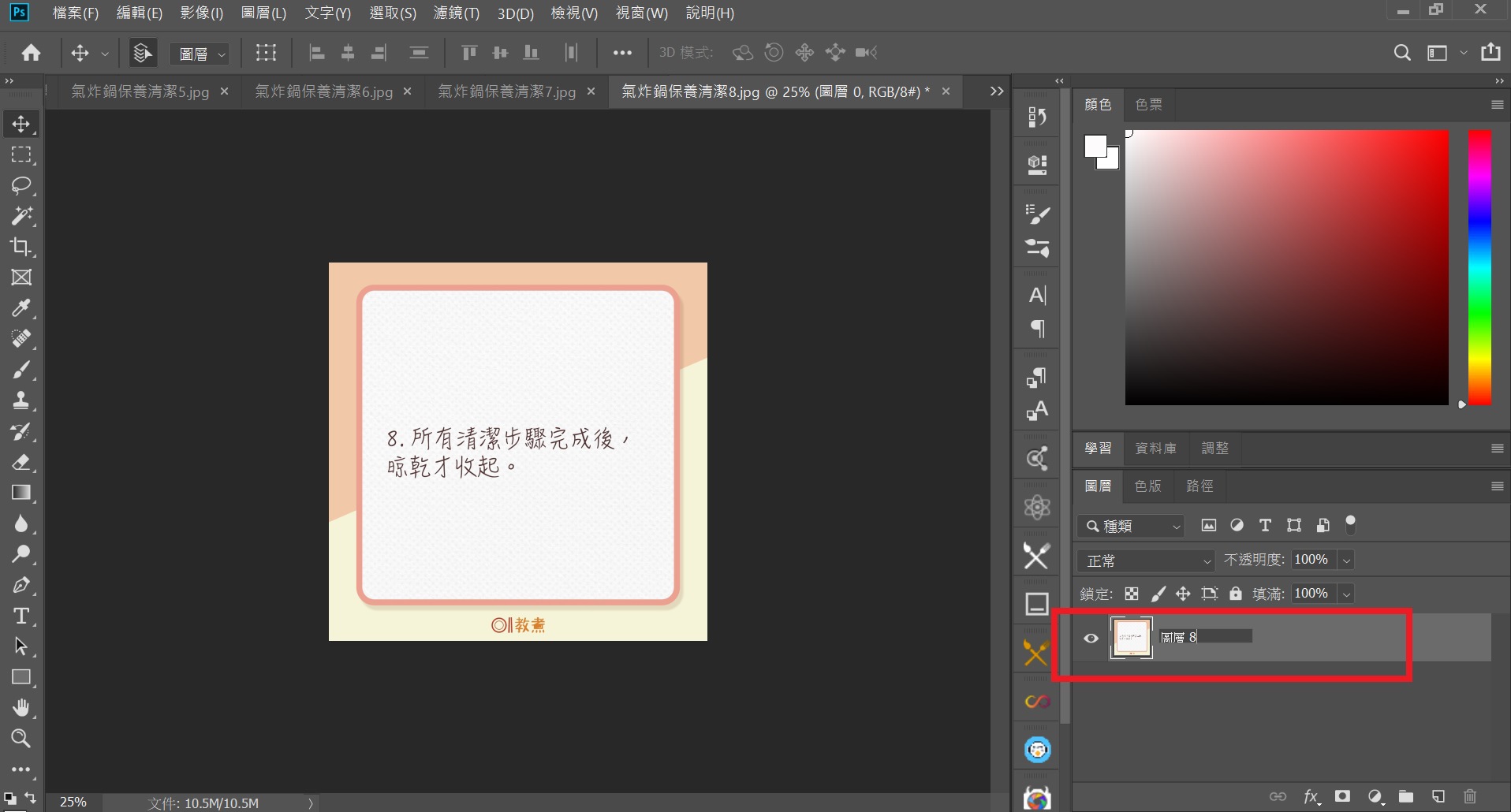Viewport: 1511px width, 812px height.
Task: Click the 圖層 8 layer thumbnail
Action: coord(1131,637)
